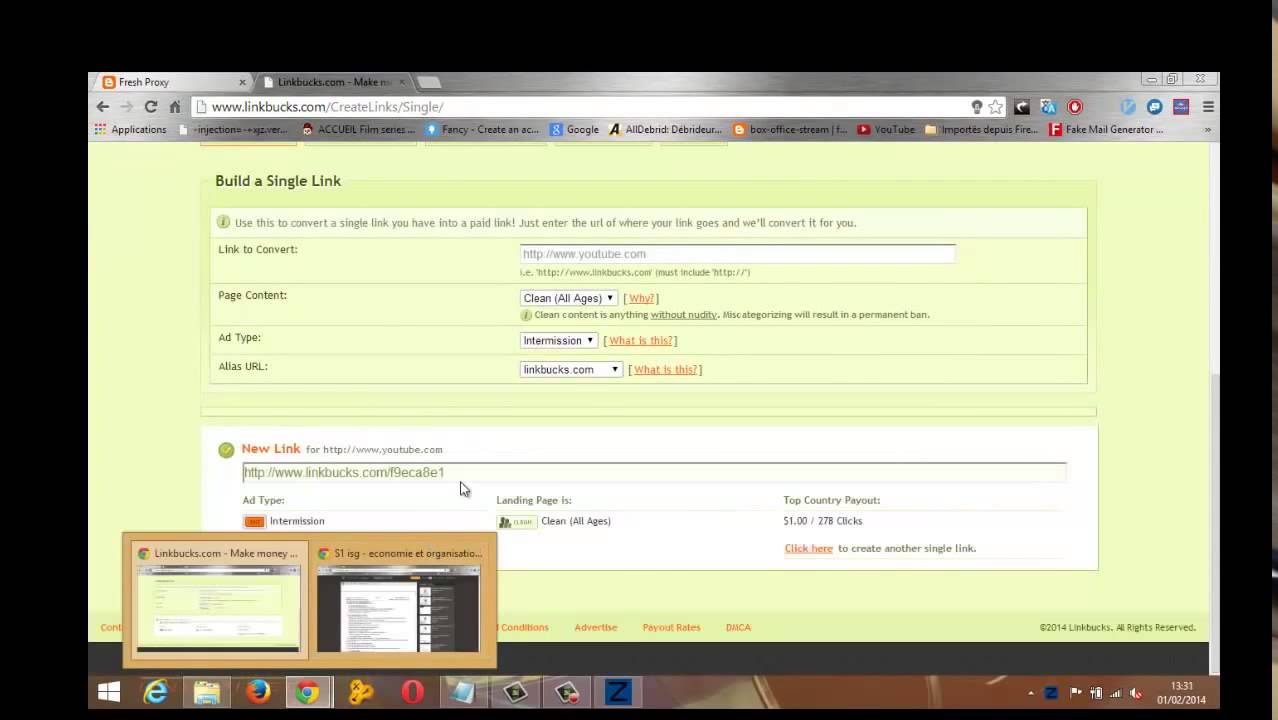This screenshot has height=720, width=1278.
Task: Open a new browser tab
Action: pos(428,82)
